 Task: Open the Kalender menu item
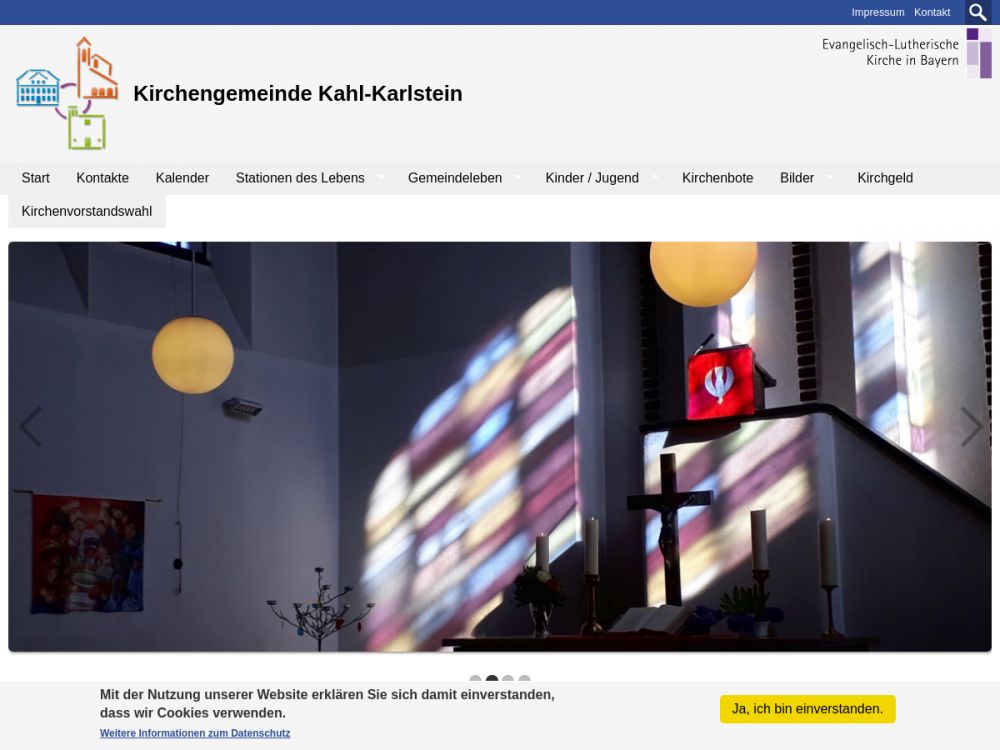(x=182, y=178)
